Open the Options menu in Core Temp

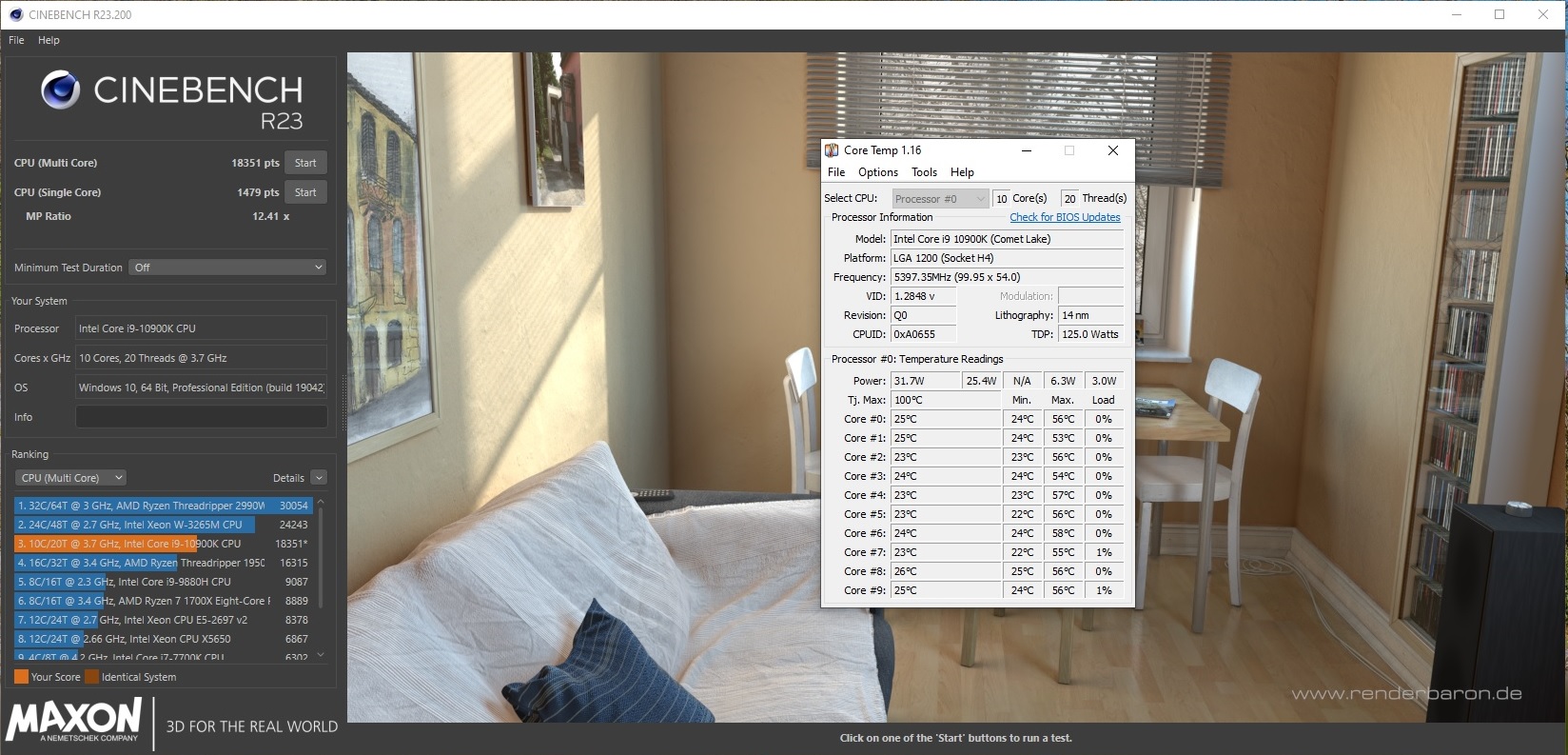(878, 172)
